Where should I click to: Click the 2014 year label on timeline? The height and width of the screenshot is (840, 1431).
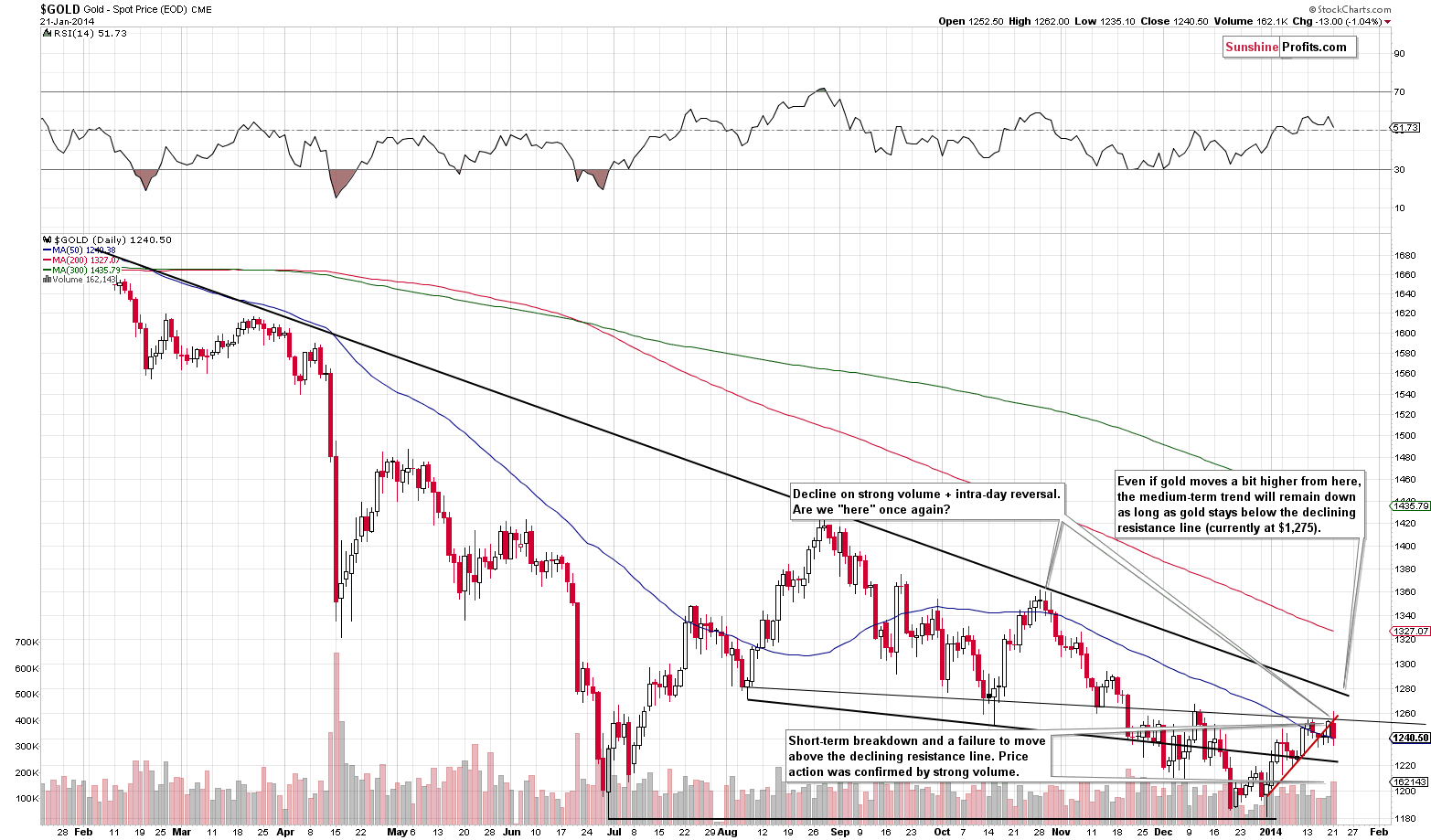point(1270,832)
